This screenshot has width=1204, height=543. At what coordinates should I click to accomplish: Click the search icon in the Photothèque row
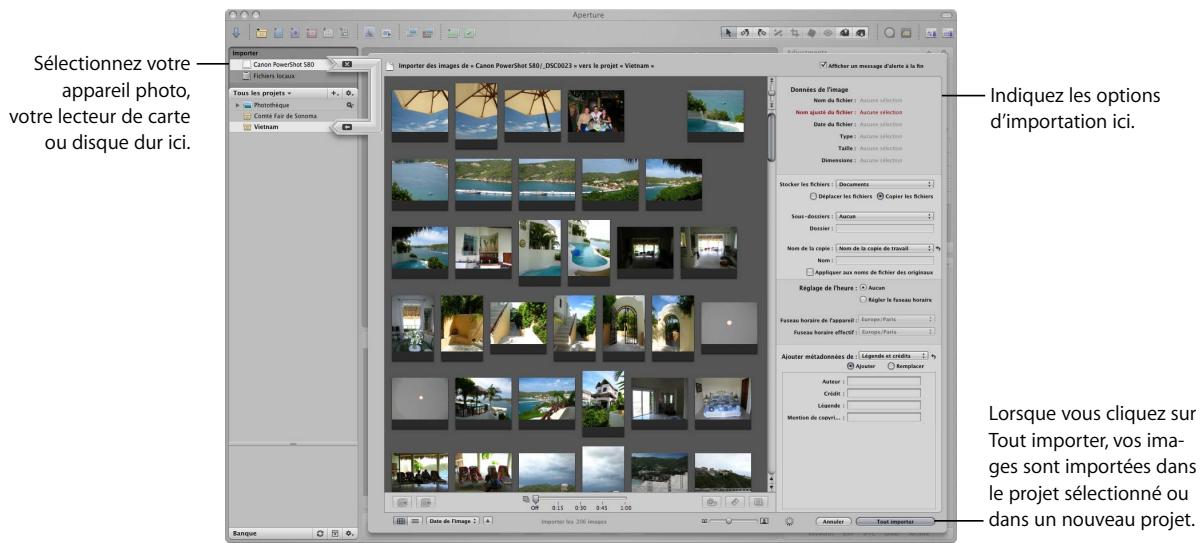pyautogui.click(x=349, y=104)
